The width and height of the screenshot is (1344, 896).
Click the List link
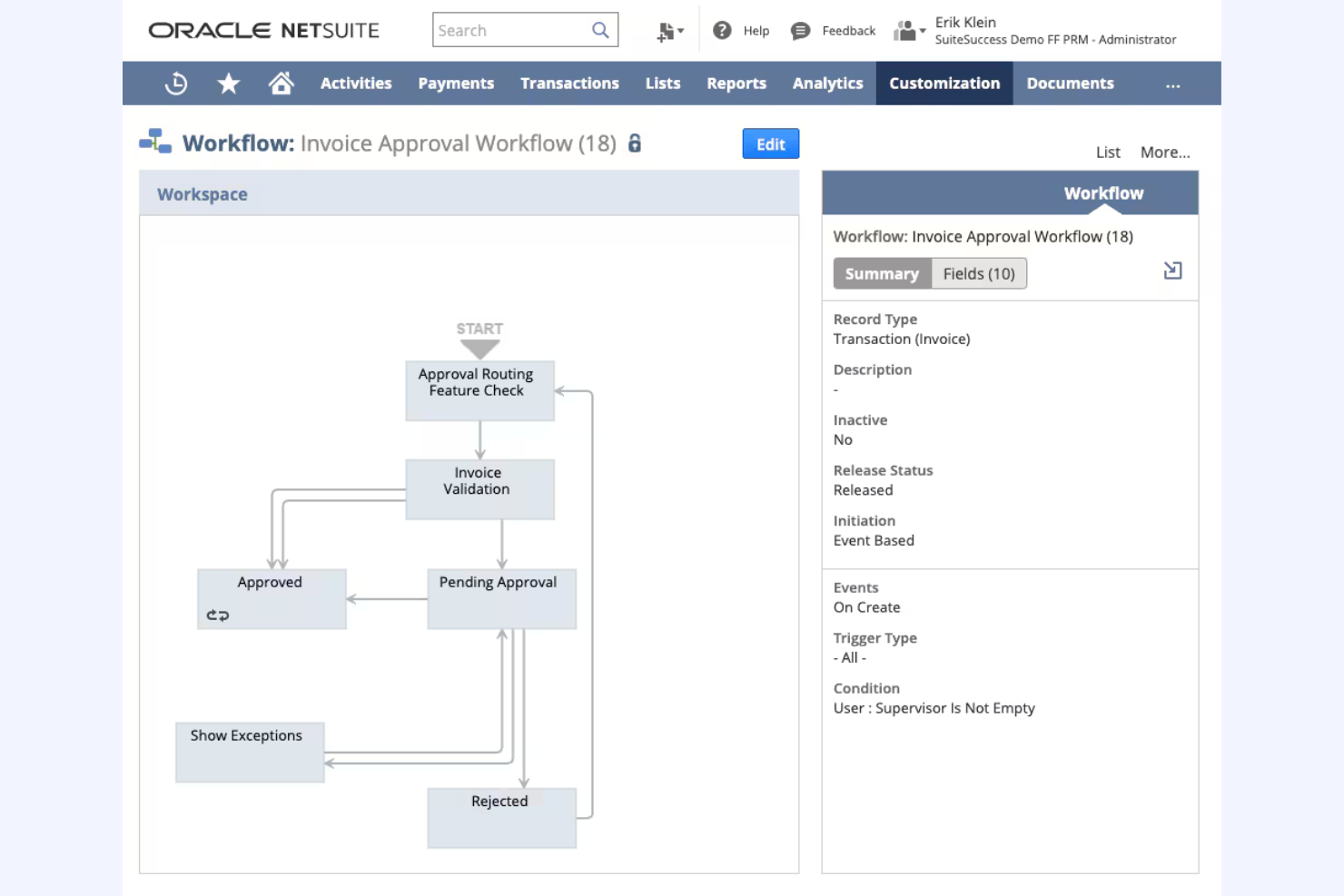1108,153
